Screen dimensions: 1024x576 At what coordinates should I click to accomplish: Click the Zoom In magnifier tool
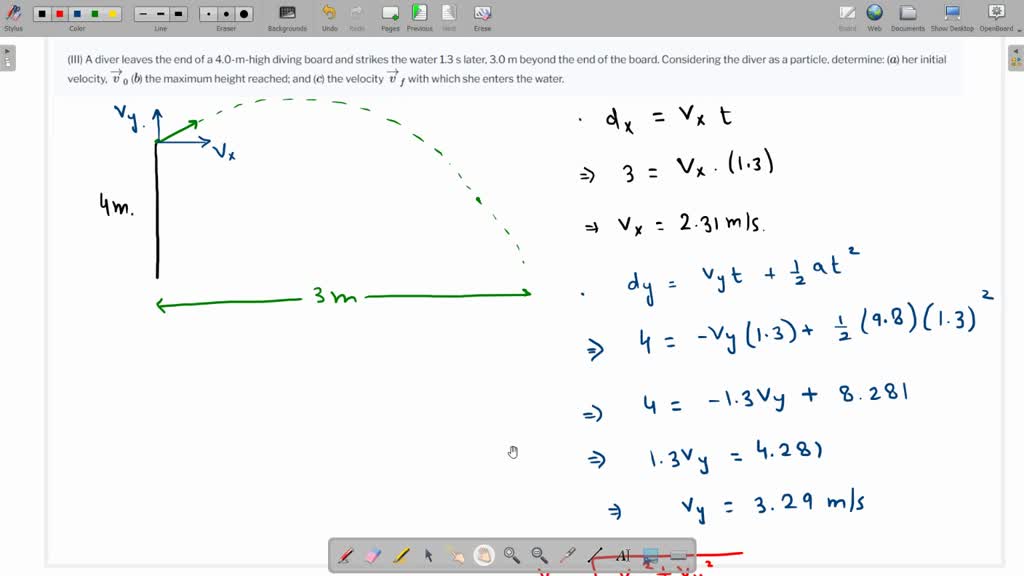click(x=511, y=555)
